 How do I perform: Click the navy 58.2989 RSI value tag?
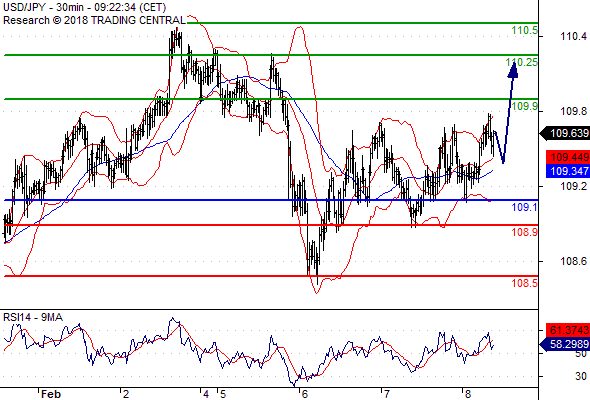point(565,344)
